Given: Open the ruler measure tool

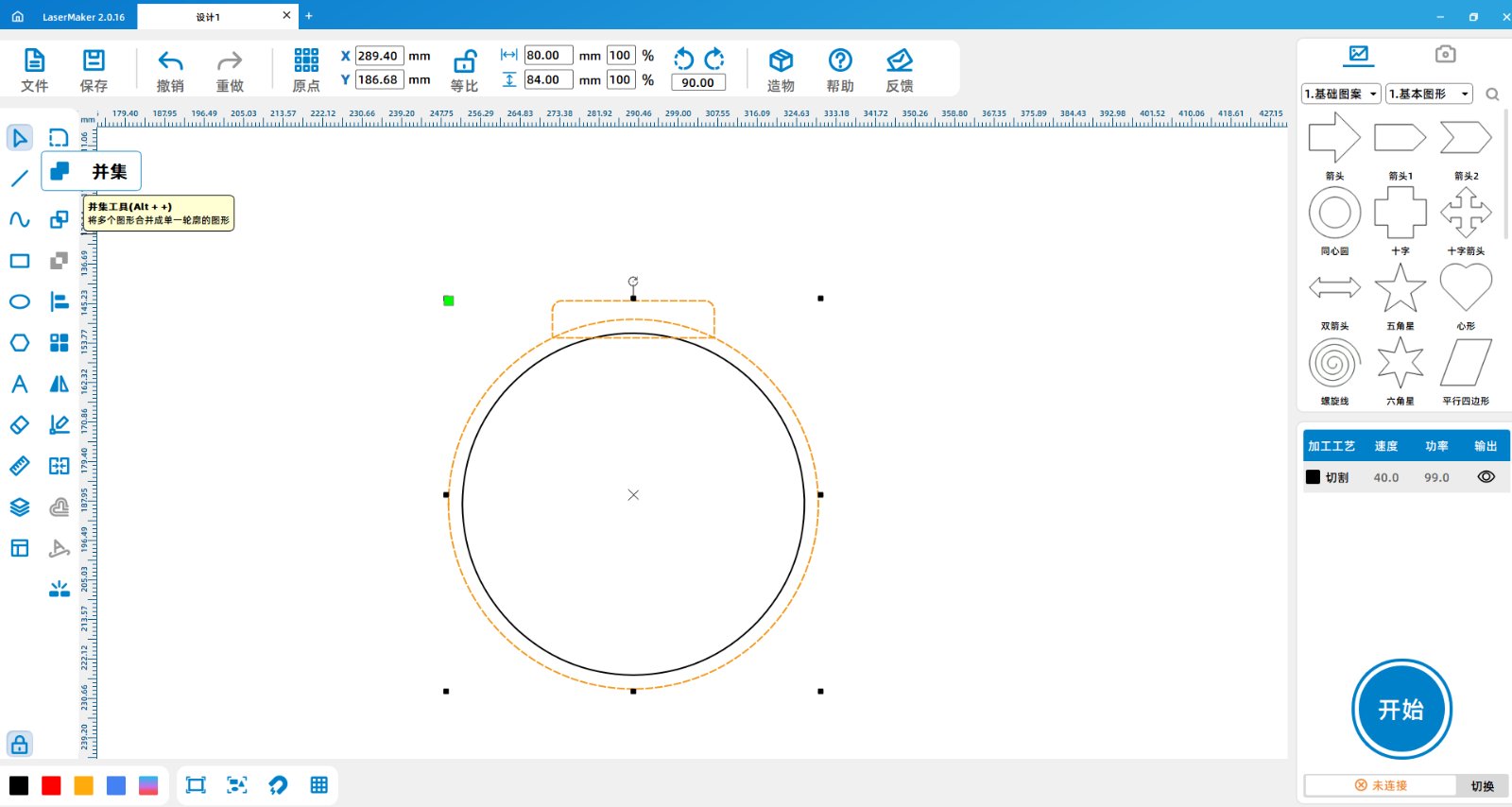Looking at the screenshot, I should coord(19,466).
